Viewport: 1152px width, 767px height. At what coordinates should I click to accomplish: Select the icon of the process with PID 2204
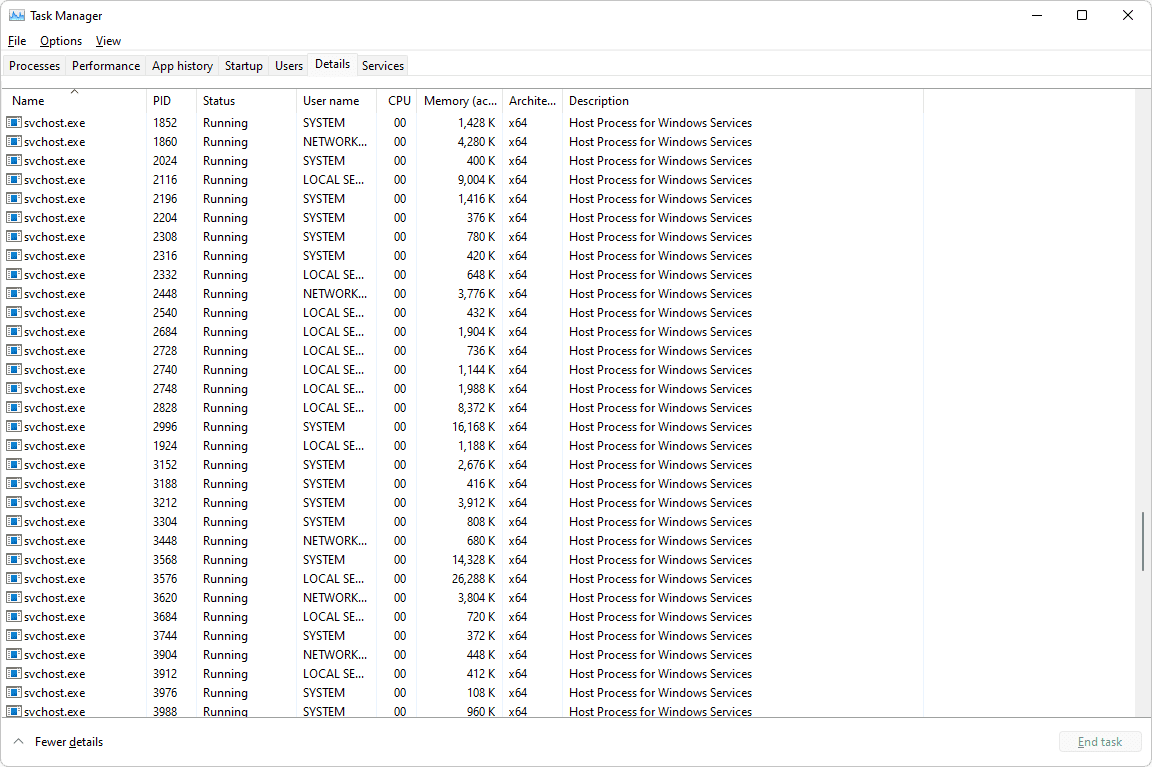point(13,217)
